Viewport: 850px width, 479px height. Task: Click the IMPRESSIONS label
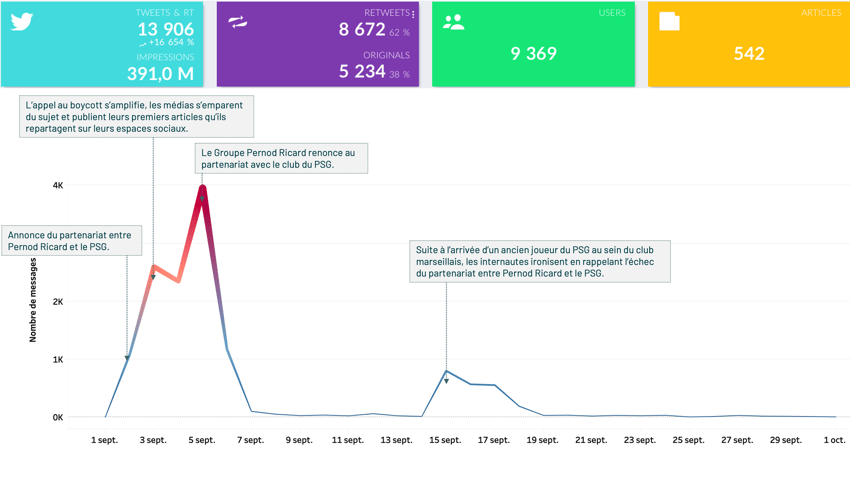[165, 57]
